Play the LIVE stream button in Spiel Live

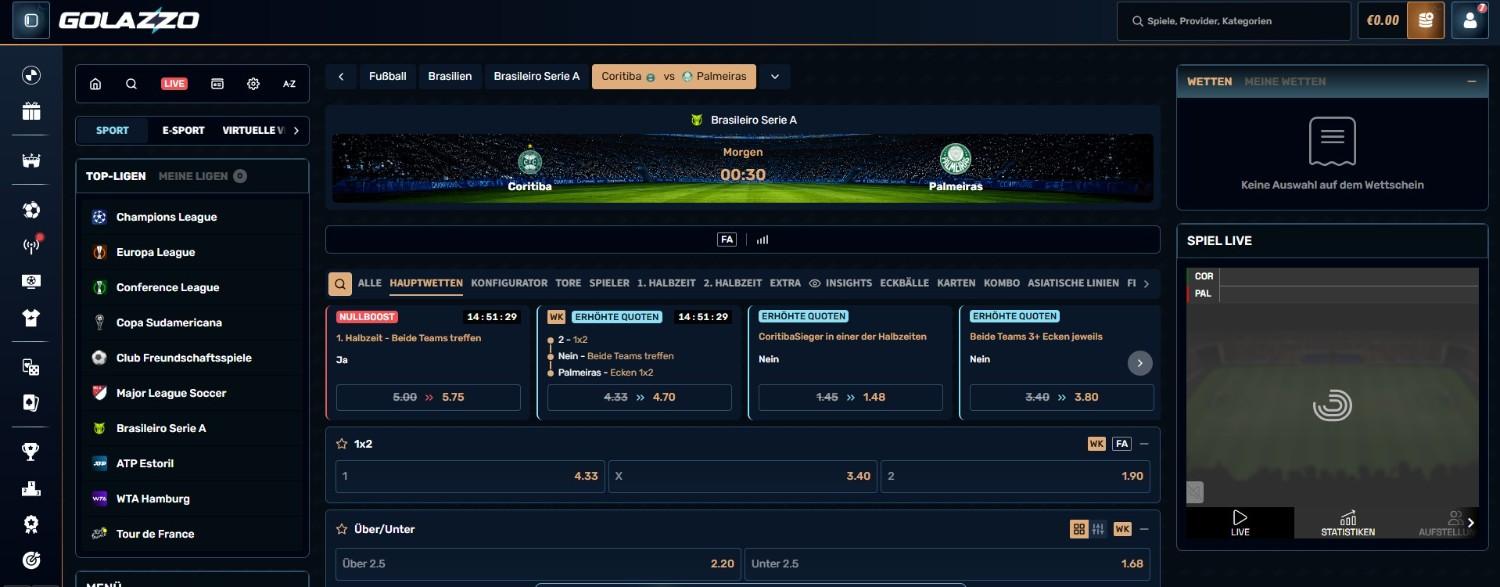pos(1240,523)
